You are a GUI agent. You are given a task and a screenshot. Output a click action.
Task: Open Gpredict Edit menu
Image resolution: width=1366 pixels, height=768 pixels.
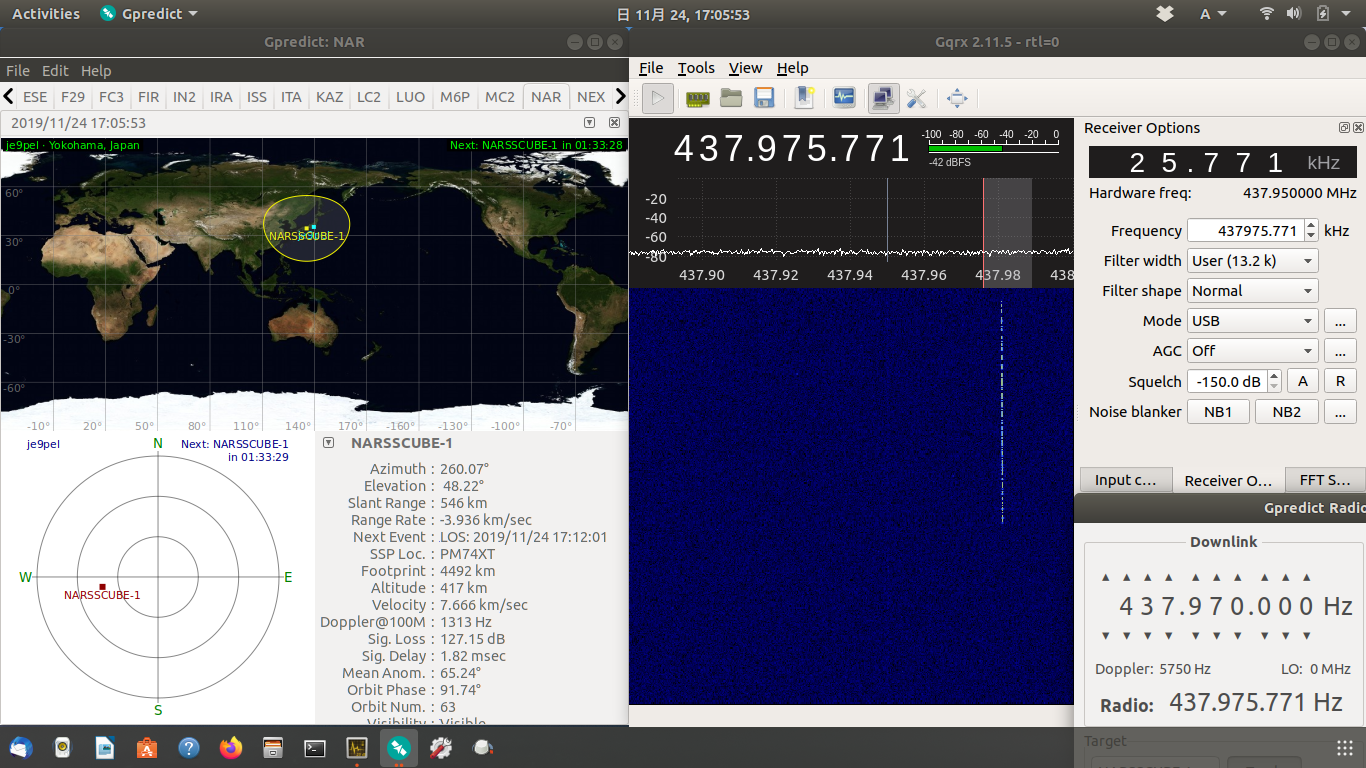point(55,71)
